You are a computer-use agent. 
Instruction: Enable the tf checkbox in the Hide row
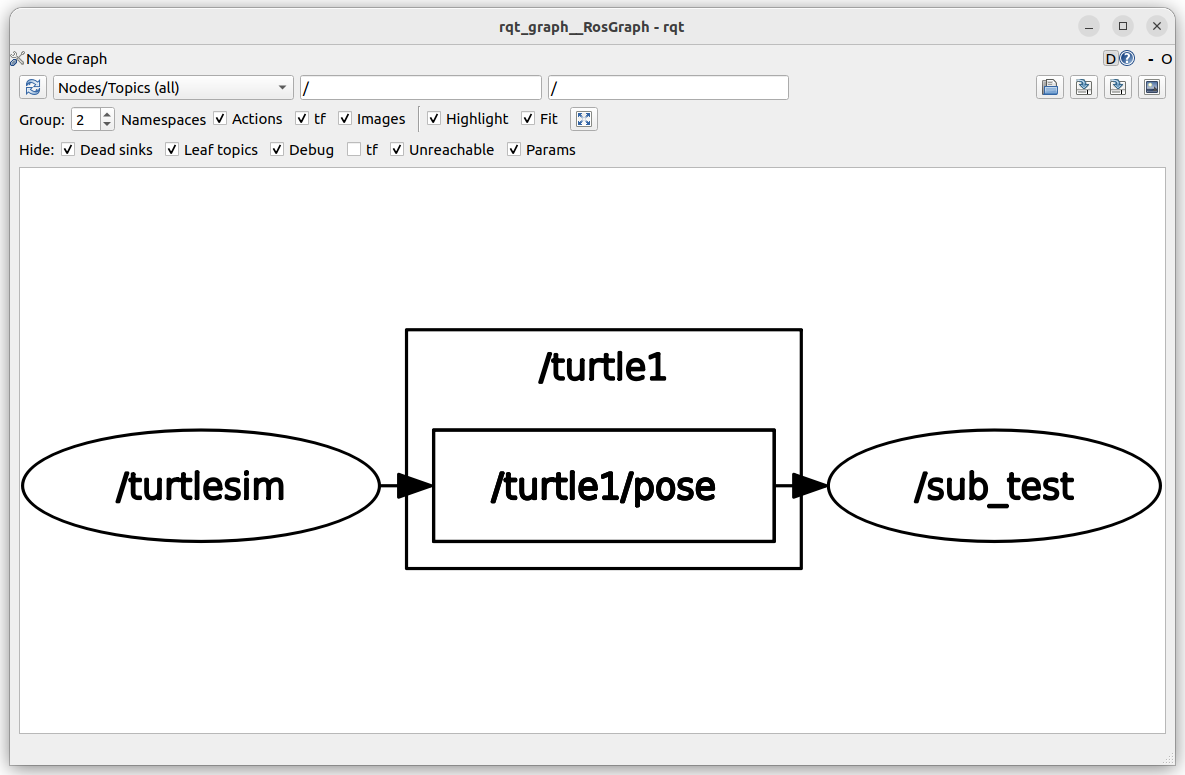point(354,150)
